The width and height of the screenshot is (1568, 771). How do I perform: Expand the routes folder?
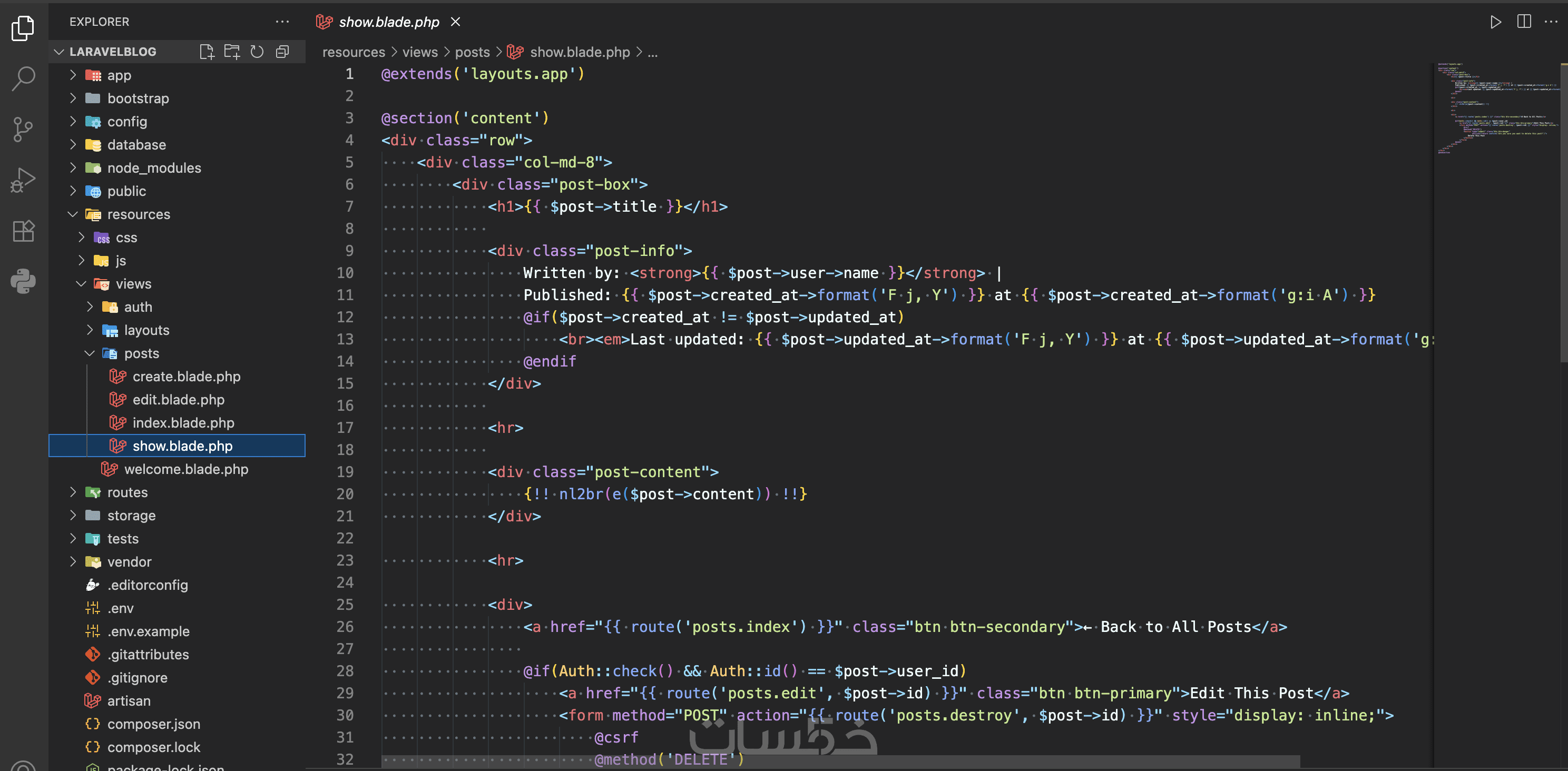(x=127, y=492)
